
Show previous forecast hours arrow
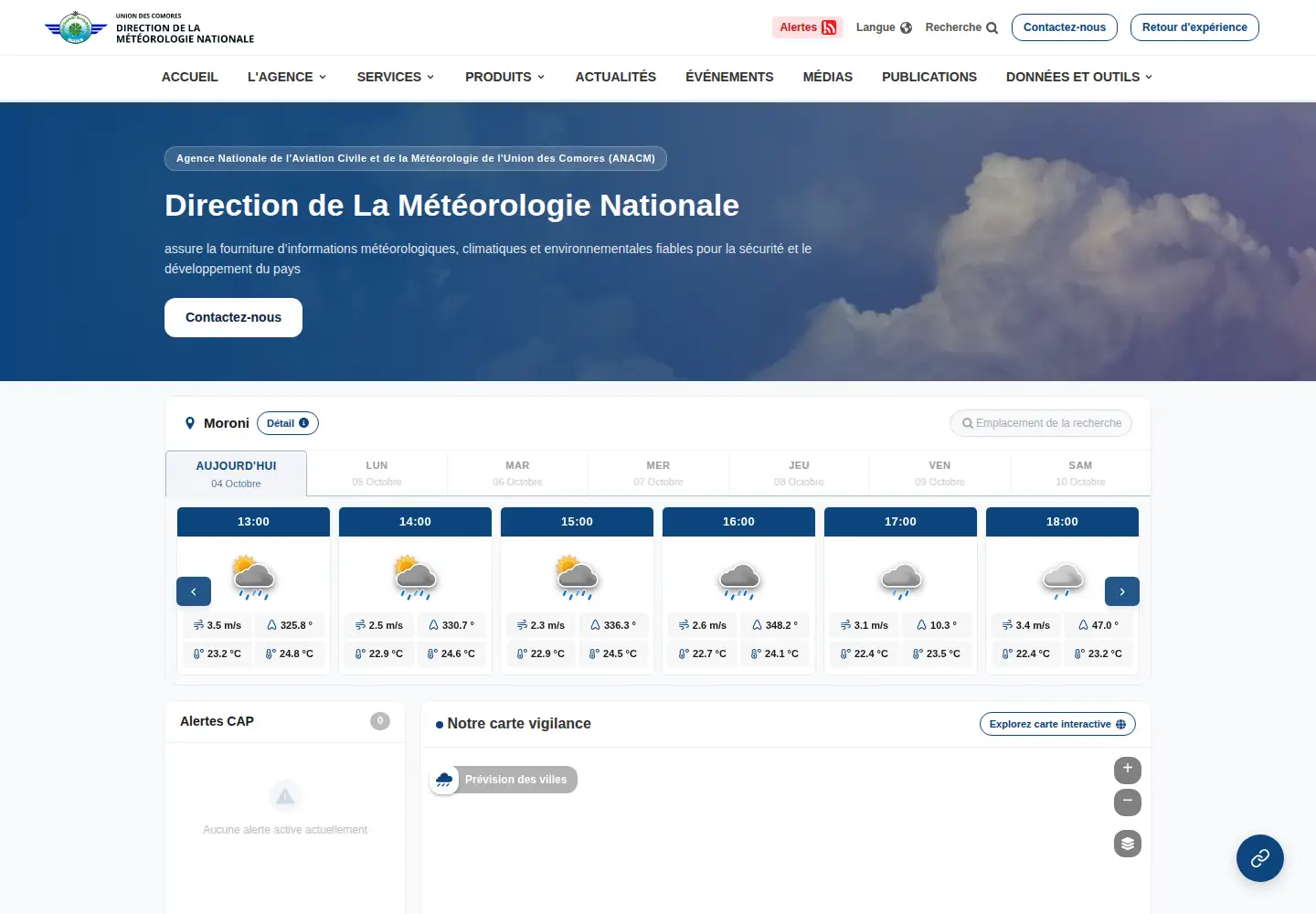tap(194, 591)
